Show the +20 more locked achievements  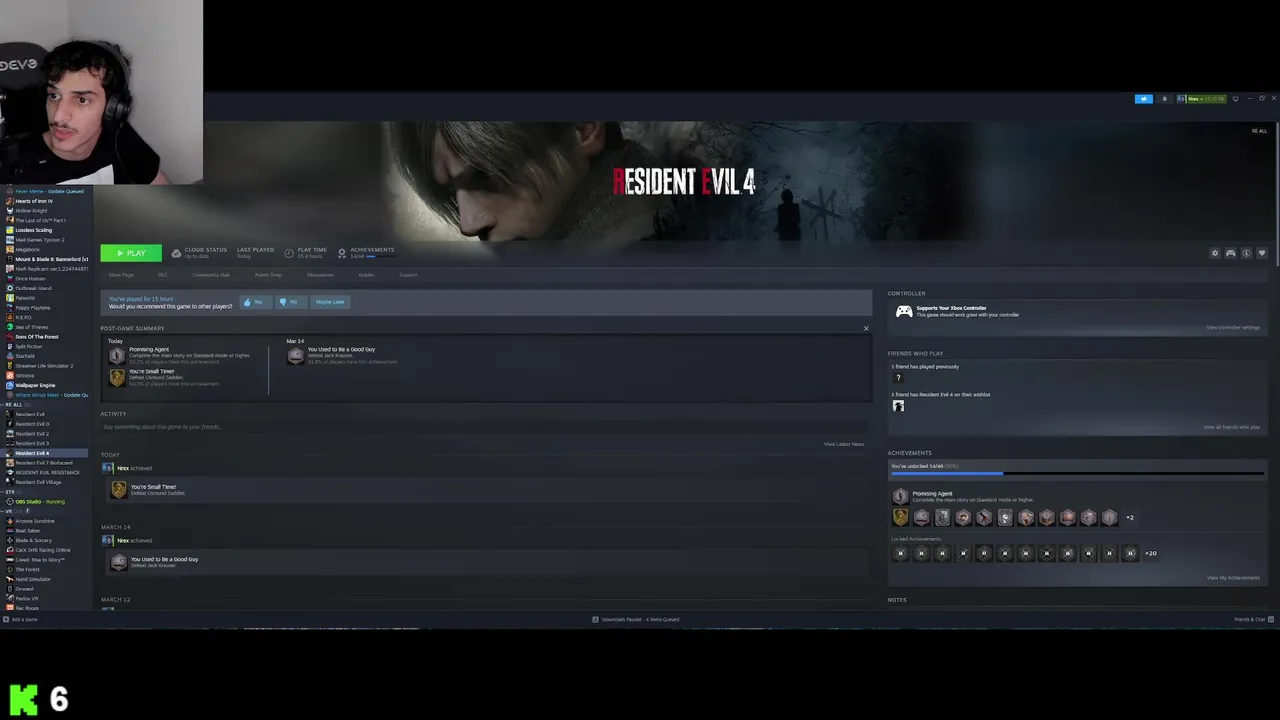tap(1151, 553)
